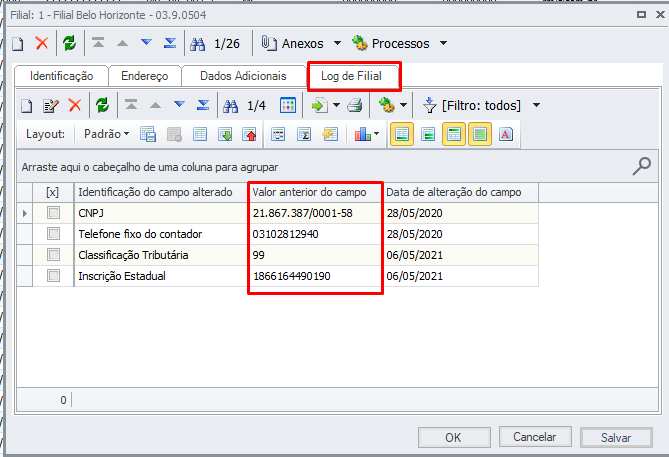The image size is (669, 457).
Task: Click the New record icon in top toolbar
Action: pyautogui.click(x=17, y=44)
